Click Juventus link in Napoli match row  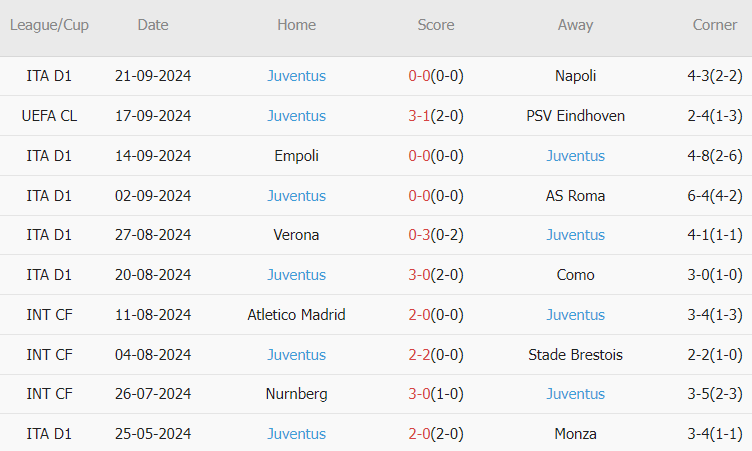pos(296,76)
